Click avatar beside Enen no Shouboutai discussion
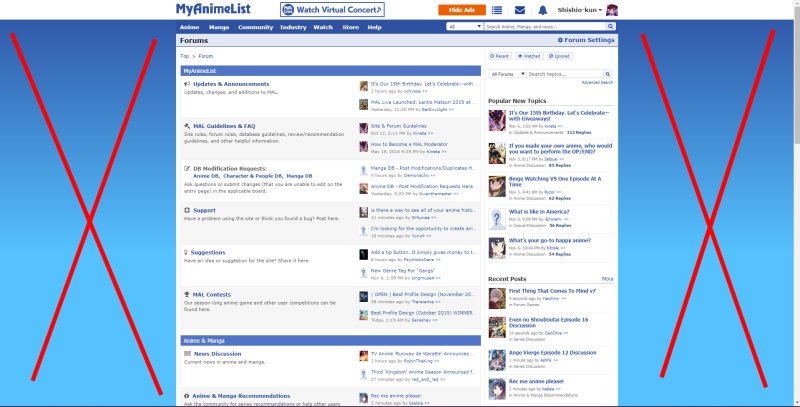Viewport: 800px width, 407px height. [497, 327]
